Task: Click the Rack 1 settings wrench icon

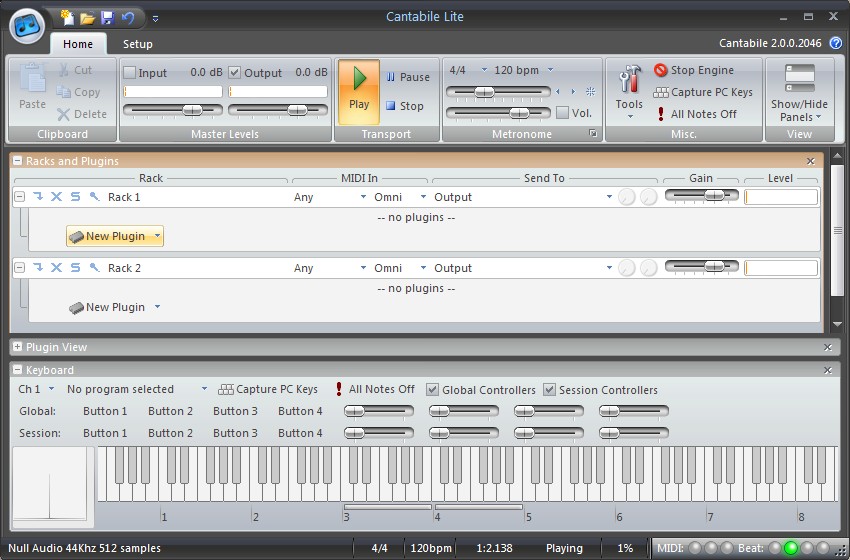Action: [94, 196]
